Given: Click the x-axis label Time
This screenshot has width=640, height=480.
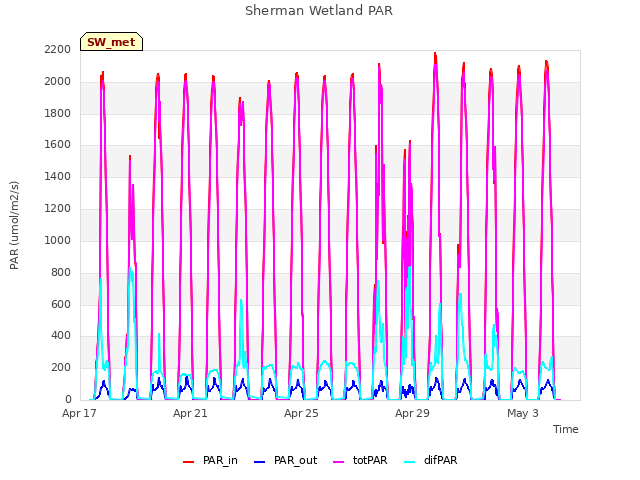Looking at the screenshot, I should [565, 429].
